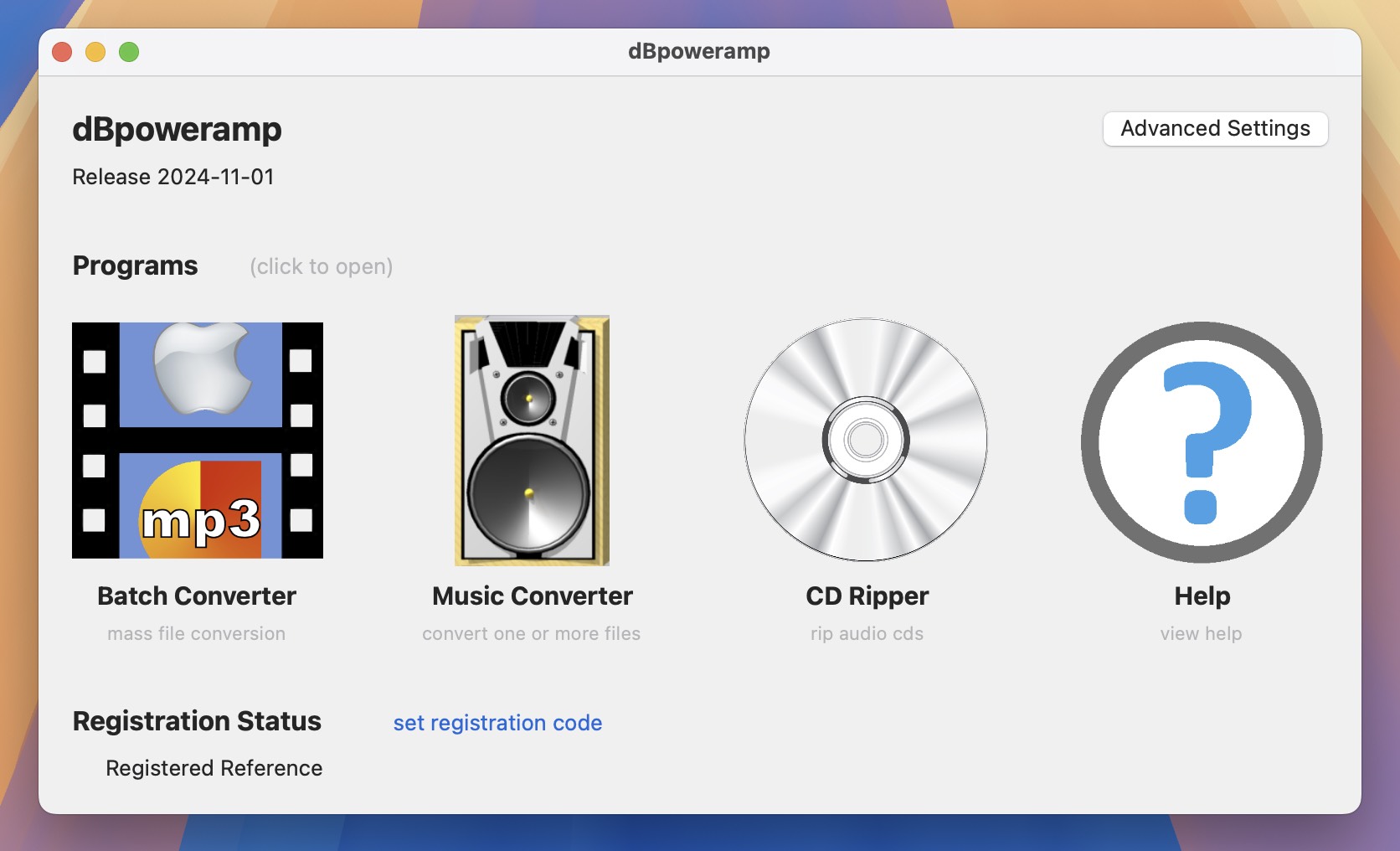Close the dBpoweramp window
Image resolution: width=1400 pixels, height=851 pixels.
tap(62, 52)
